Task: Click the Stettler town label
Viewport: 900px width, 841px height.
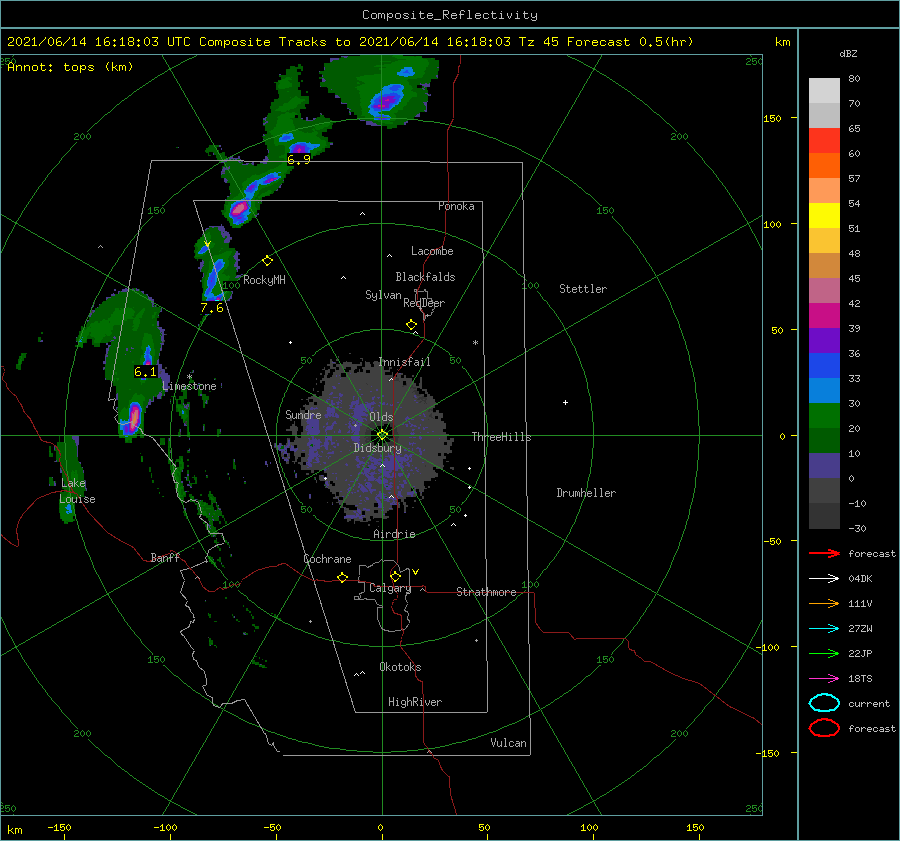Action: (583, 289)
